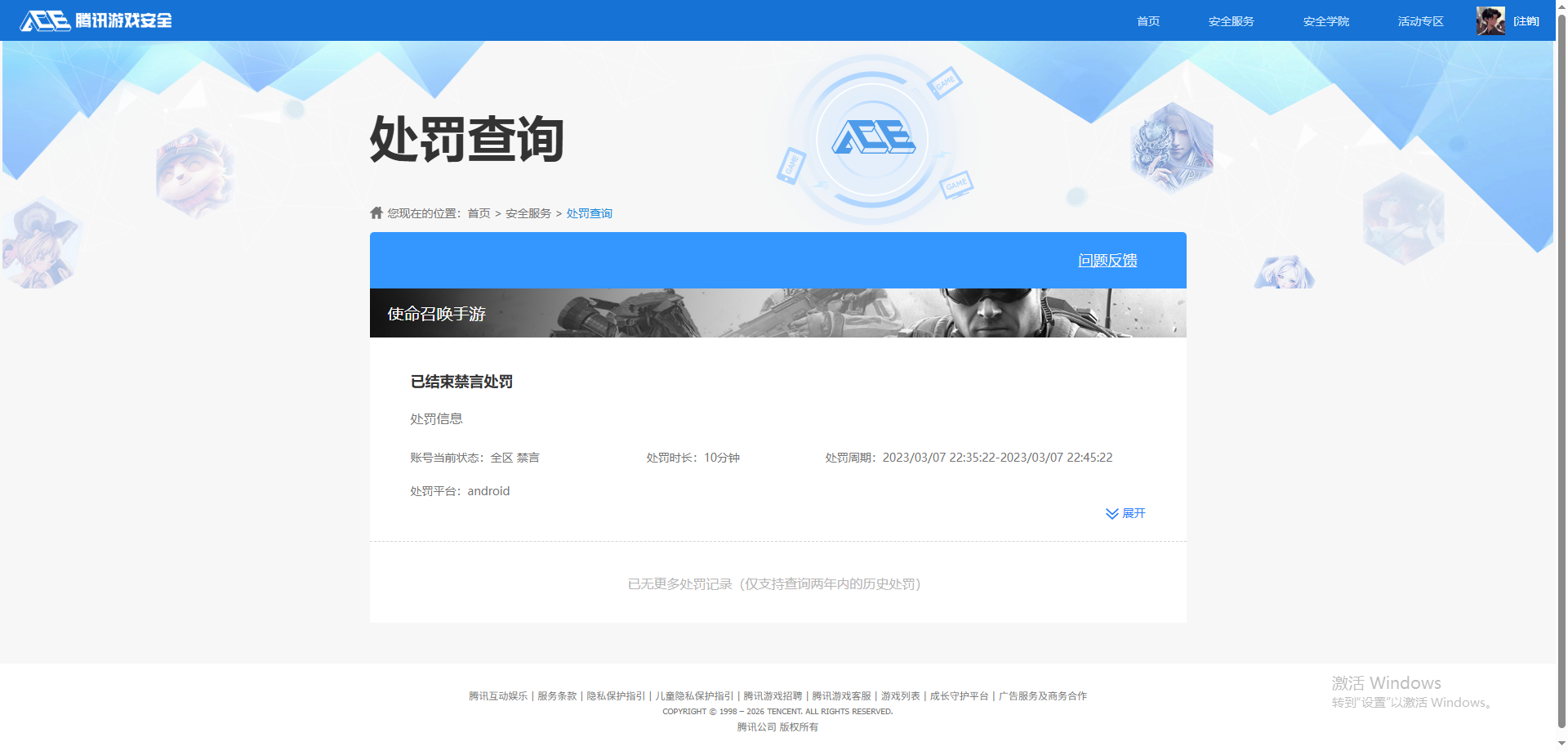Click 首页 in the breadcrumb path

point(479,212)
